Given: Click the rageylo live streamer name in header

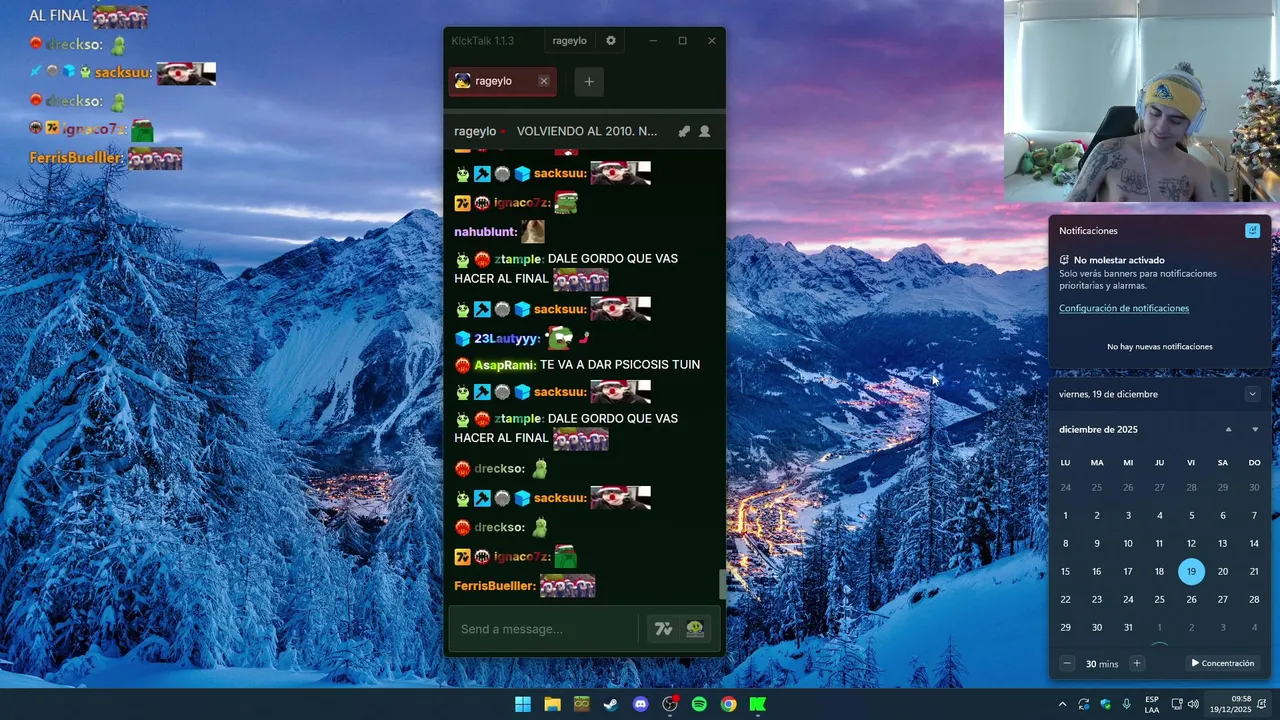Looking at the screenshot, I should click(475, 131).
